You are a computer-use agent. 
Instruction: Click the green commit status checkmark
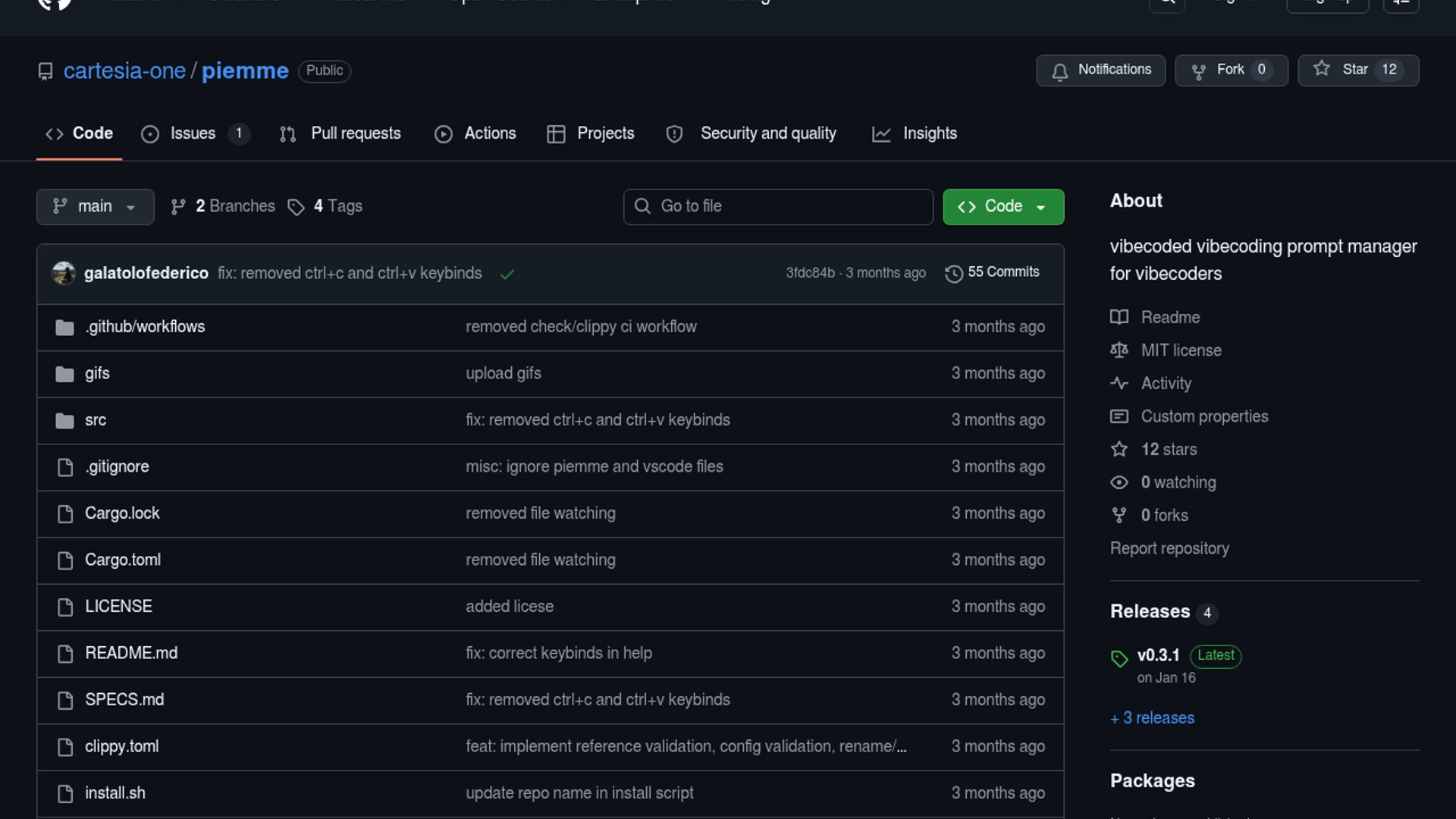tap(507, 274)
